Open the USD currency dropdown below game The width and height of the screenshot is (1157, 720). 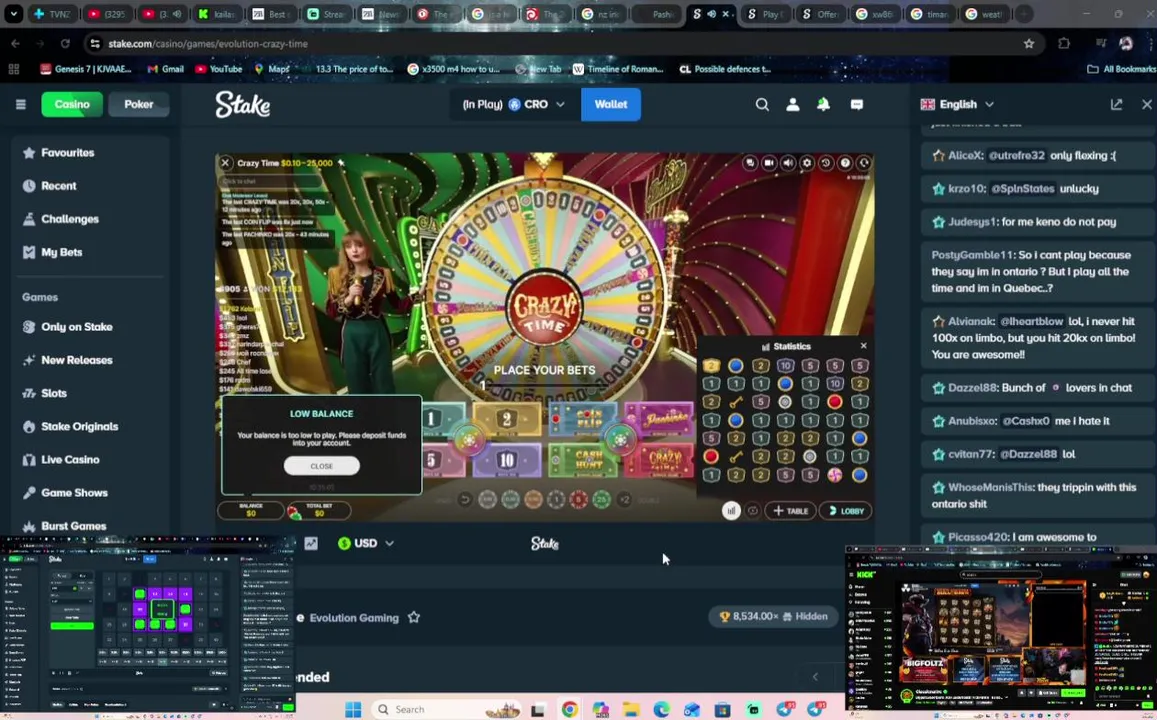(366, 544)
